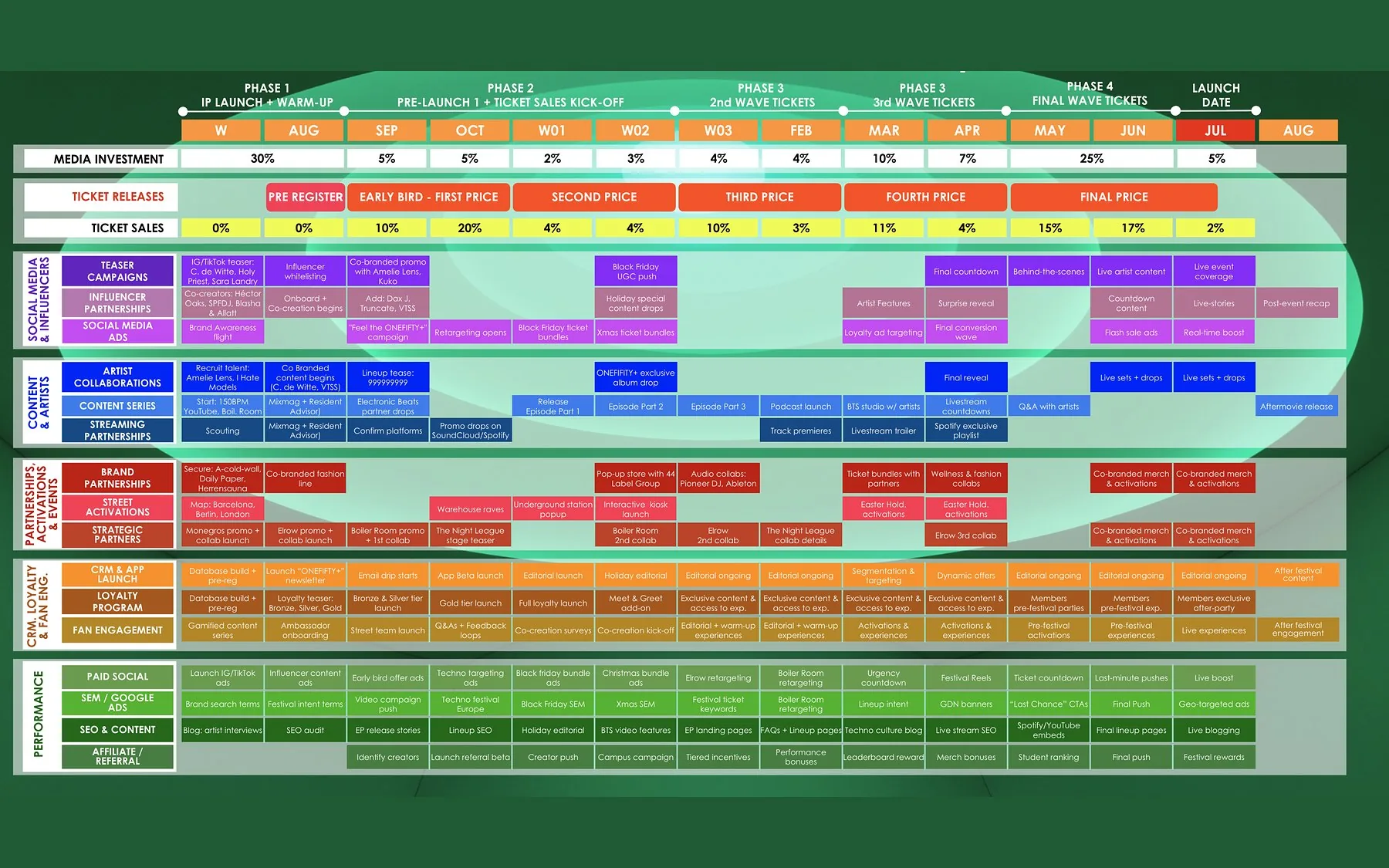The width and height of the screenshot is (1389, 868).
Task: Select the App Beta launch cell
Action: (x=471, y=575)
